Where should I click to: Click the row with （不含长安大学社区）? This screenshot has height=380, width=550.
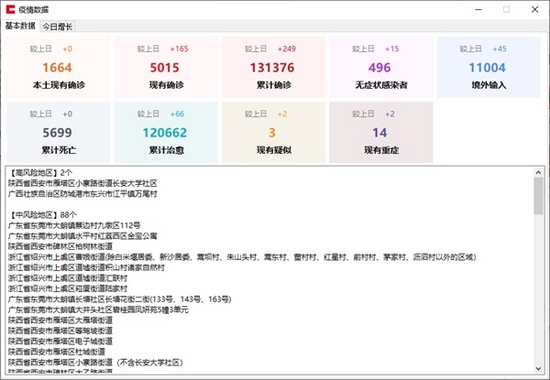coord(96,362)
